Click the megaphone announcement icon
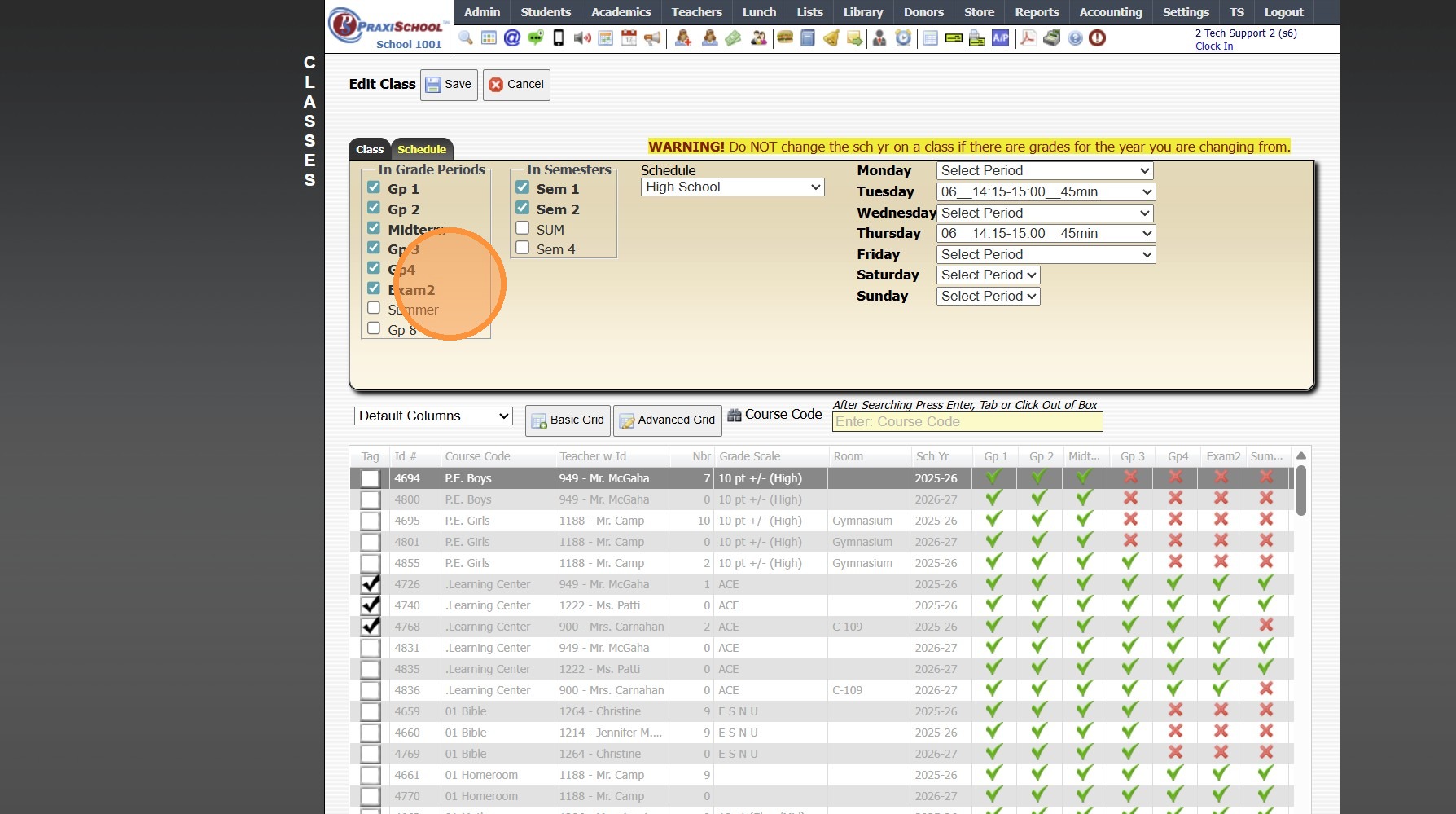The width and height of the screenshot is (1456, 814). click(652, 38)
